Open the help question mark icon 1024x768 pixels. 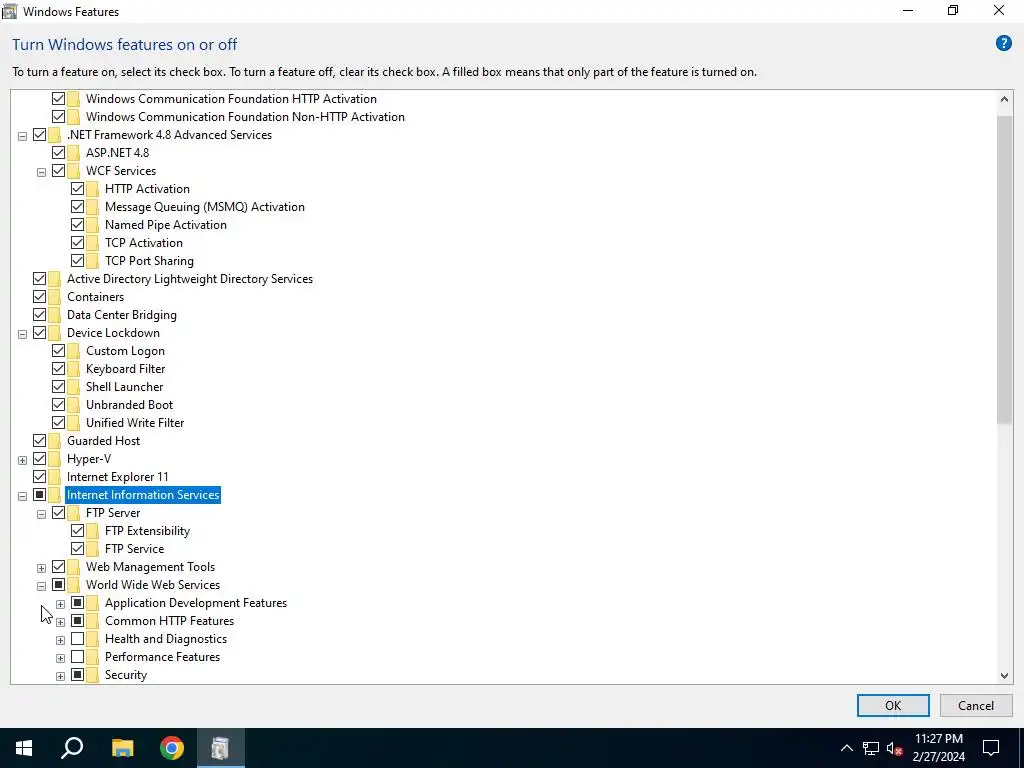click(1003, 44)
